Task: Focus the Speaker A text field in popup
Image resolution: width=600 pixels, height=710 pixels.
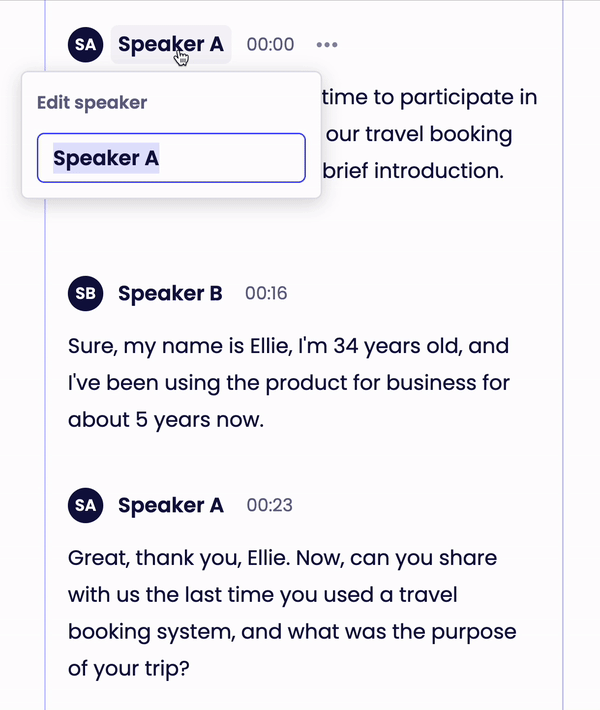Action: click(x=170, y=158)
